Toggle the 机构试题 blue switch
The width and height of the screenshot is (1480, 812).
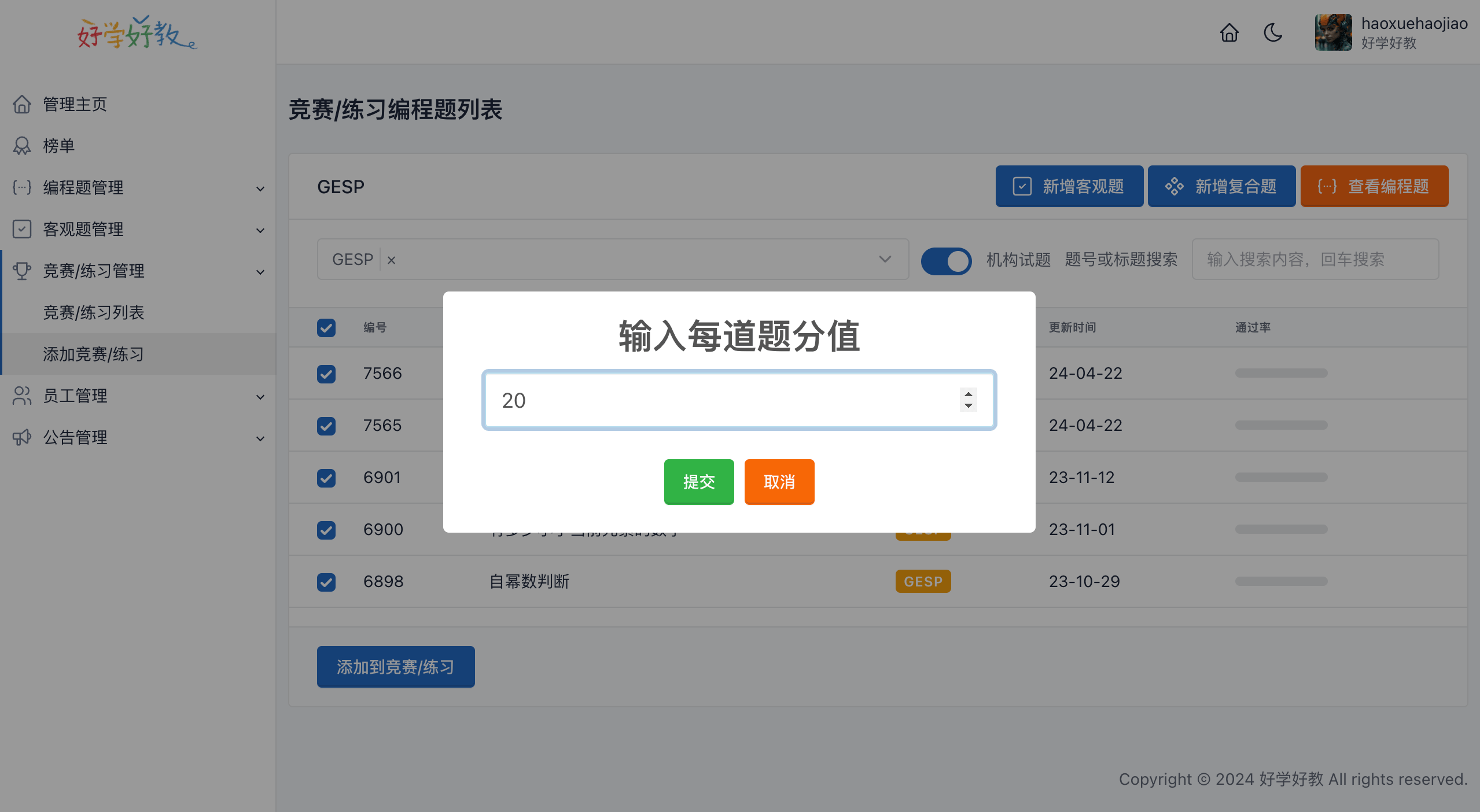pyautogui.click(x=946, y=260)
